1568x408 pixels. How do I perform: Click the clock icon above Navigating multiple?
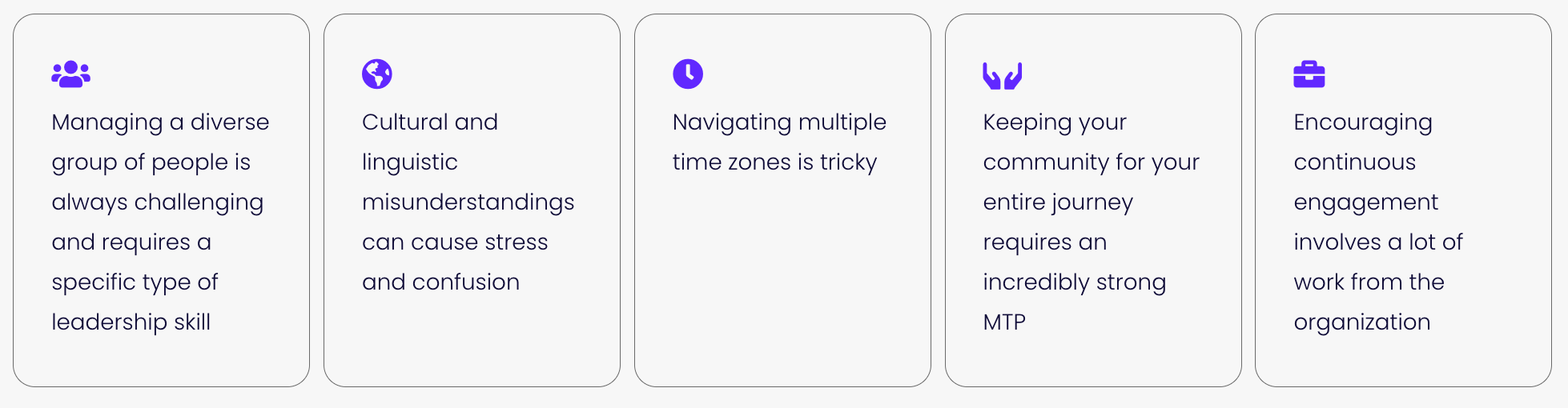tap(688, 74)
